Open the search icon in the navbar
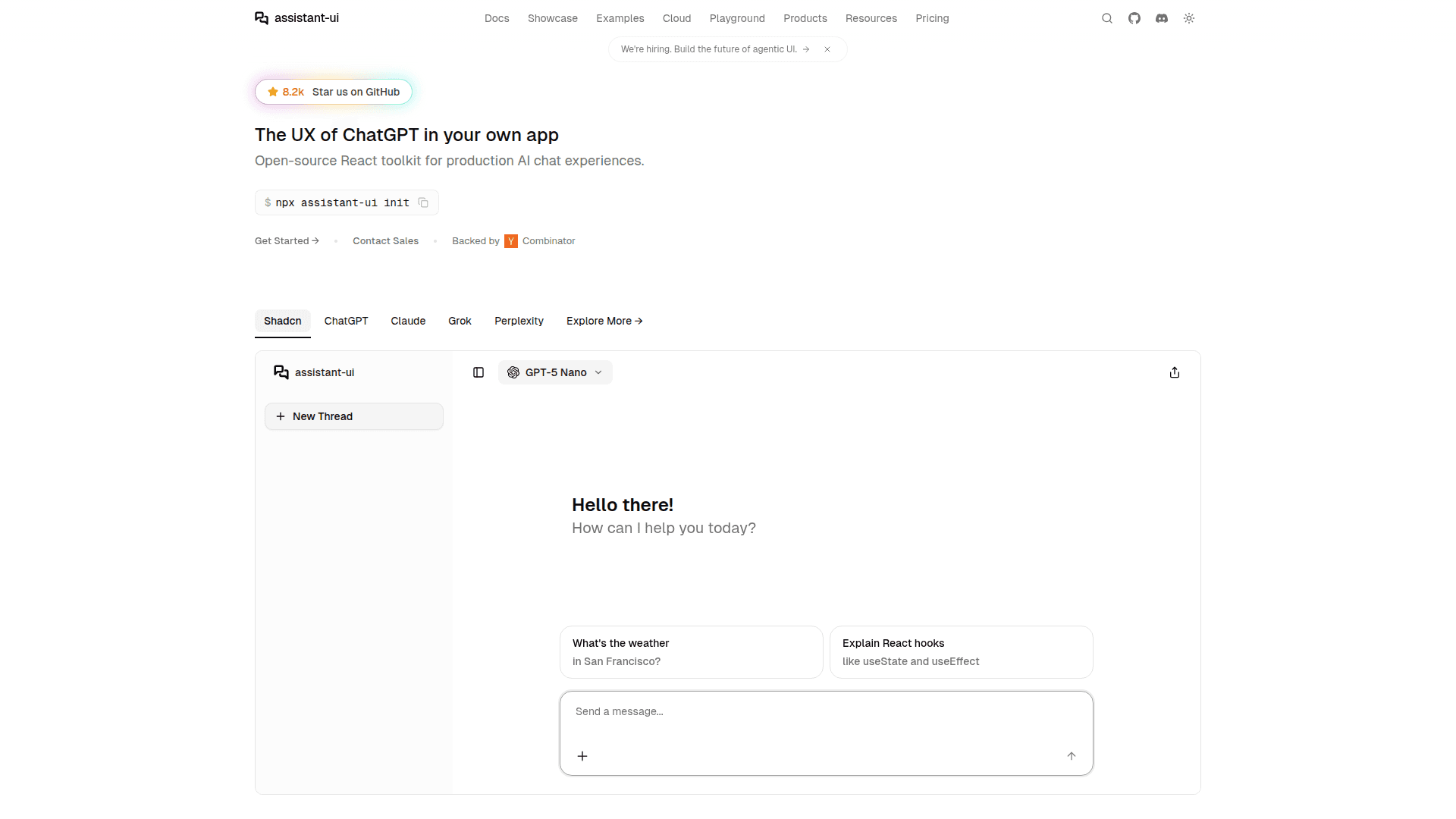1456x819 pixels. (x=1107, y=18)
